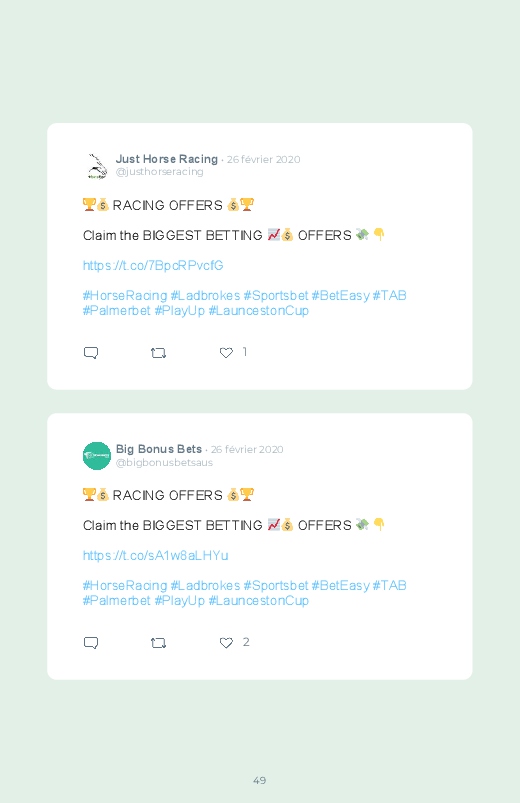This screenshot has width=520, height=803.
Task: Click #LauncestonCup hashtag in first tweet
Action: click(x=259, y=311)
